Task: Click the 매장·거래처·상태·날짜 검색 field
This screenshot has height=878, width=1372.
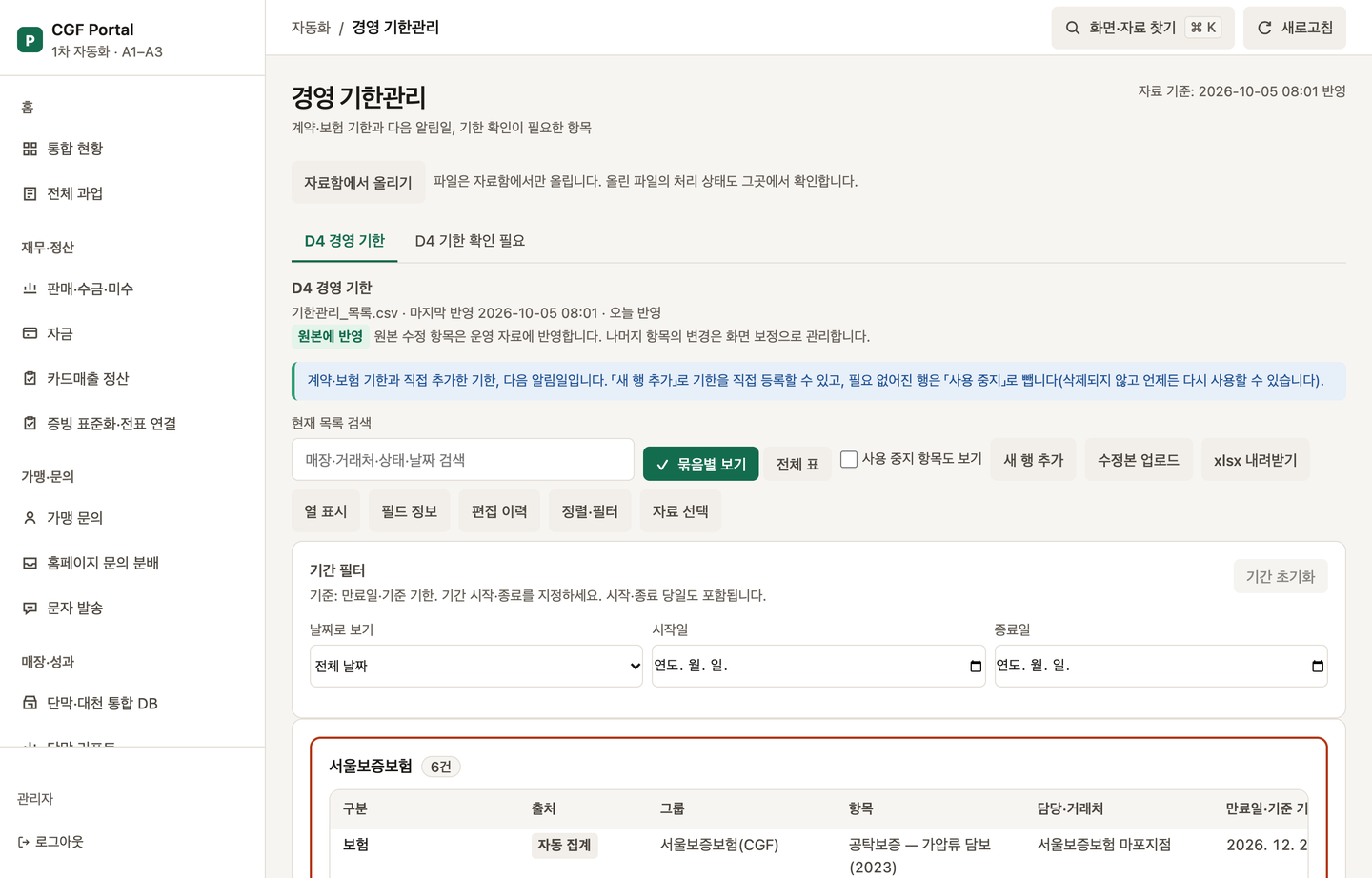Action: click(463, 460)
